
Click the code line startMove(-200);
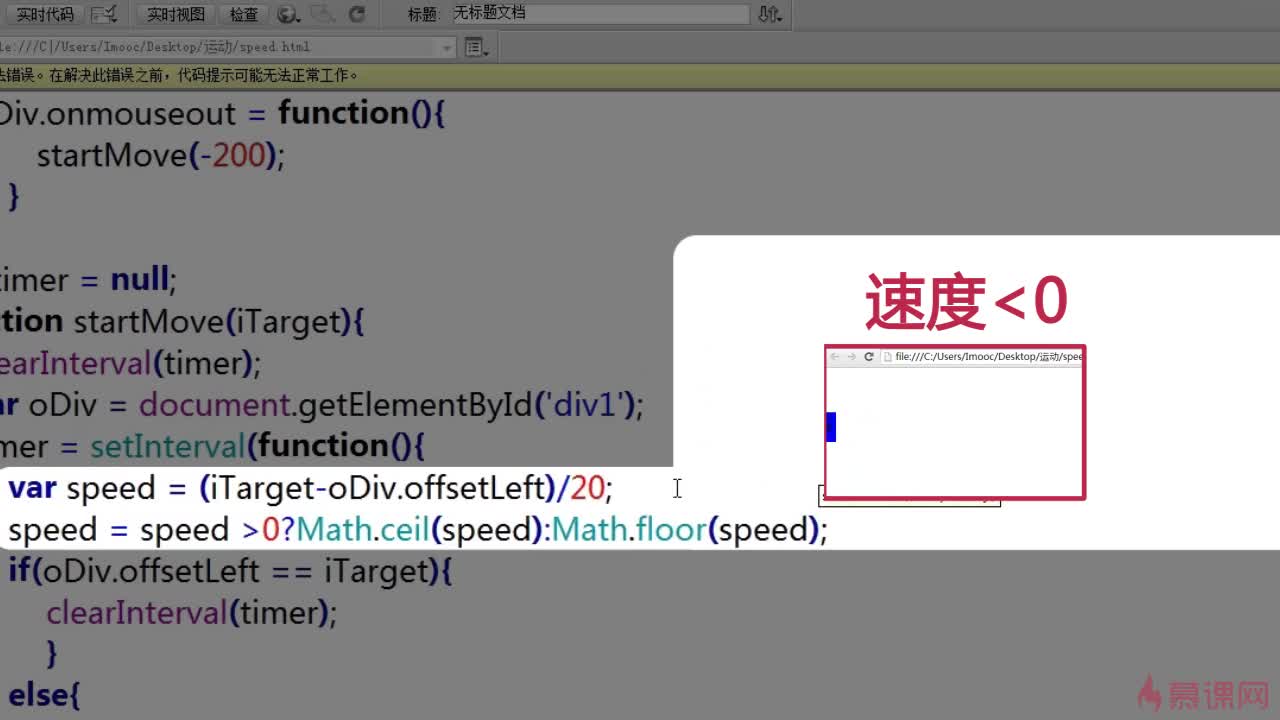tap(161, 155)
